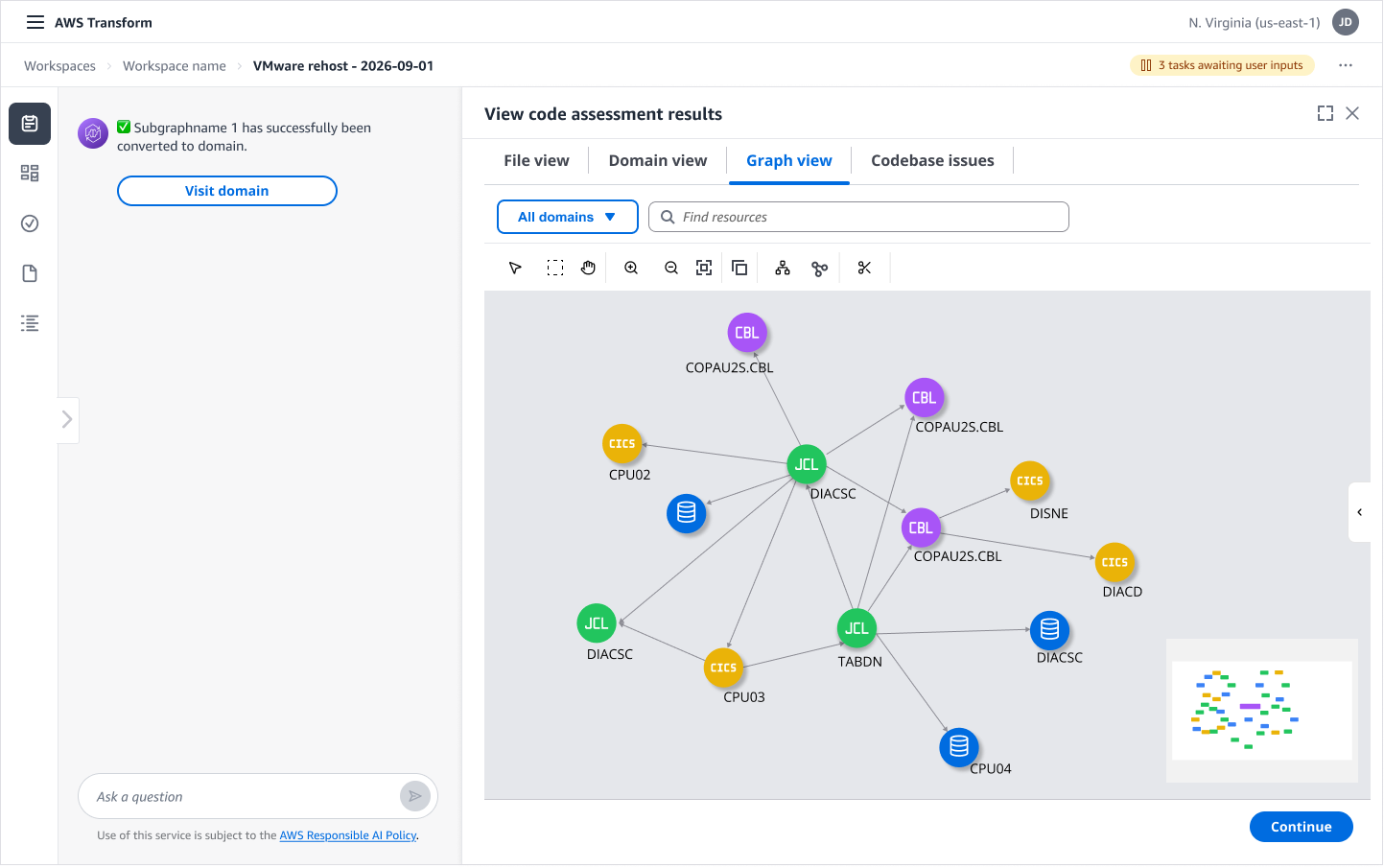Open the document files sidebar icon
Image resolution: width=1384 pixels, height=868 pixels.
30,273
